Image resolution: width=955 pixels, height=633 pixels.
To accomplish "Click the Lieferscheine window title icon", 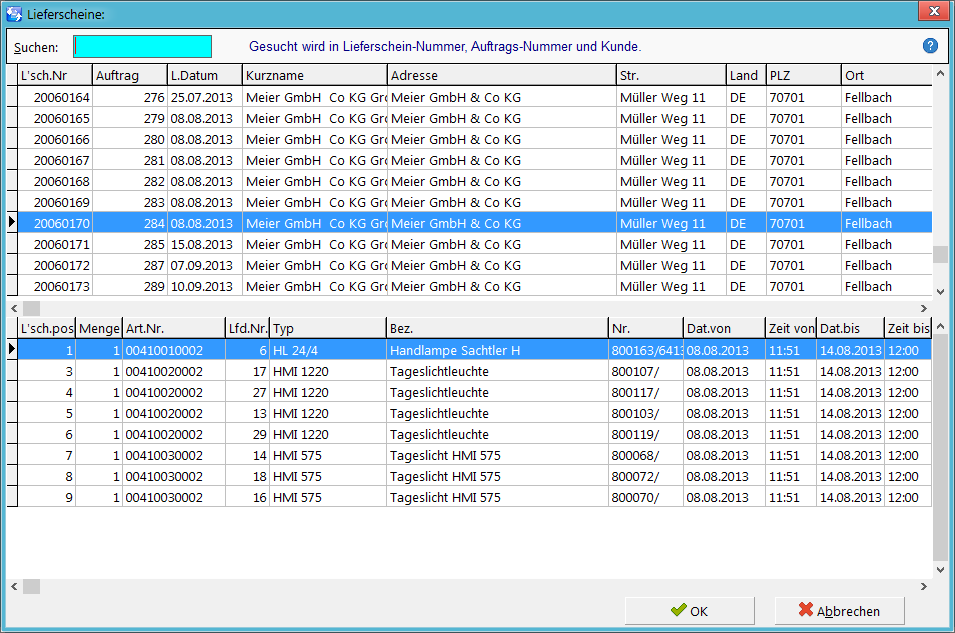I will [x=14, y=13].
